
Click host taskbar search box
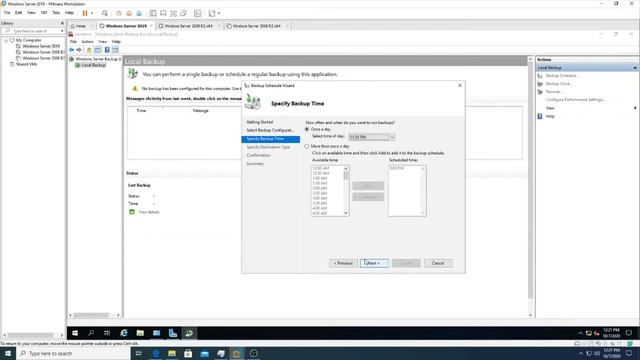pos(73,353)
